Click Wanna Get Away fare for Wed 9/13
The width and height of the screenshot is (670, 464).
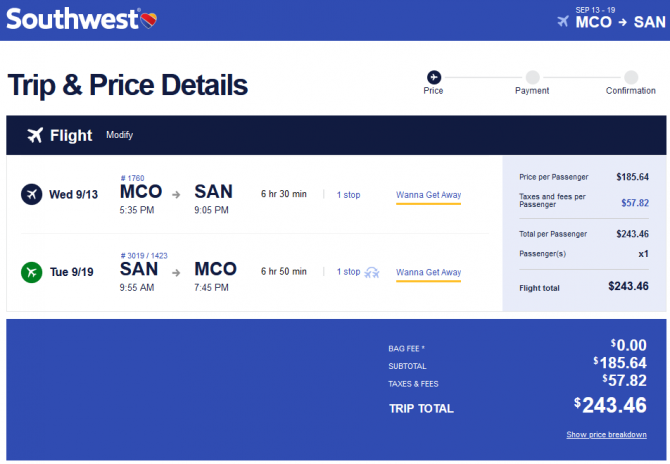(429, 195)
